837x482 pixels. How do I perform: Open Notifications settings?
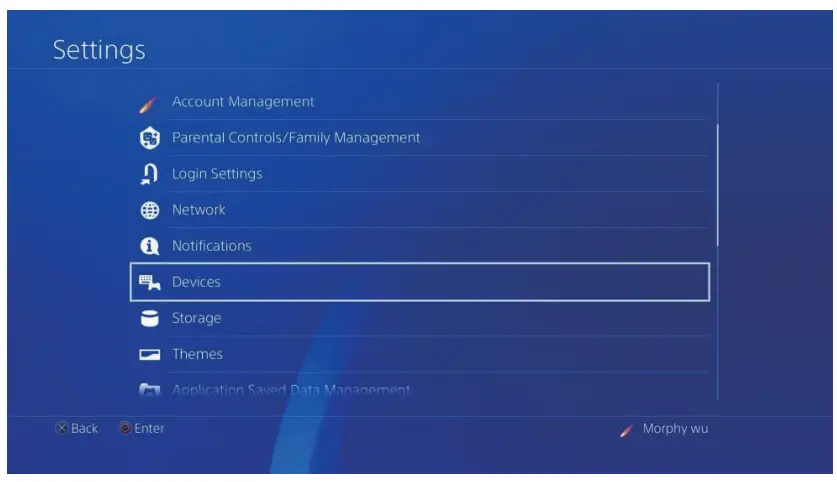coord(419,246)
